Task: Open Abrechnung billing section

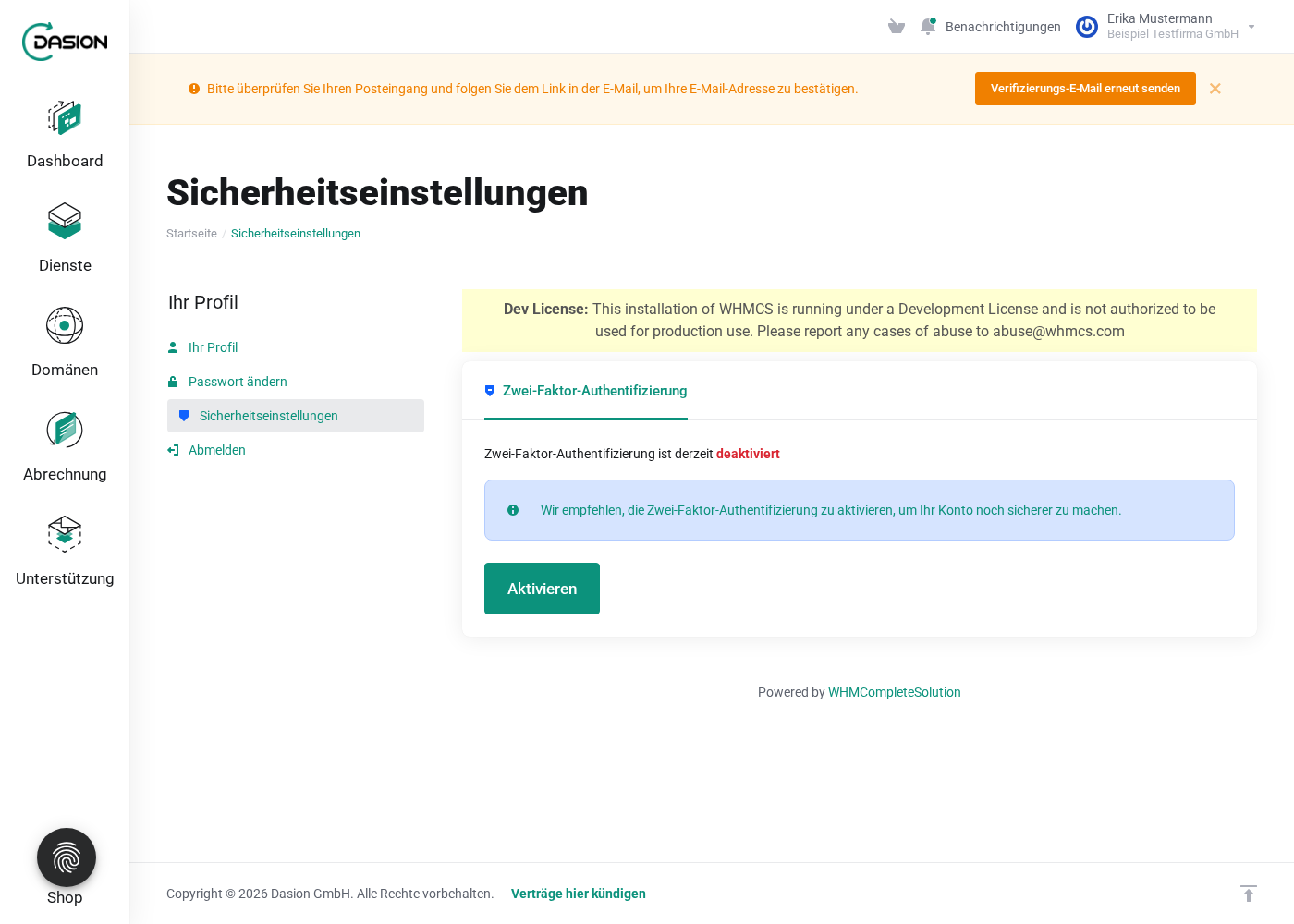Action: coord(65,447)
